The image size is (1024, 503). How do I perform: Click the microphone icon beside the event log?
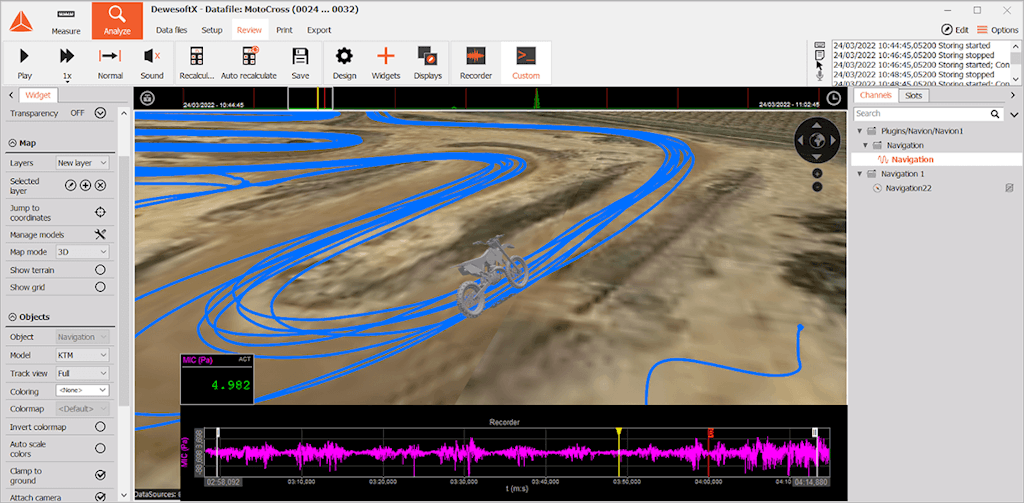[x=820, y=76]
